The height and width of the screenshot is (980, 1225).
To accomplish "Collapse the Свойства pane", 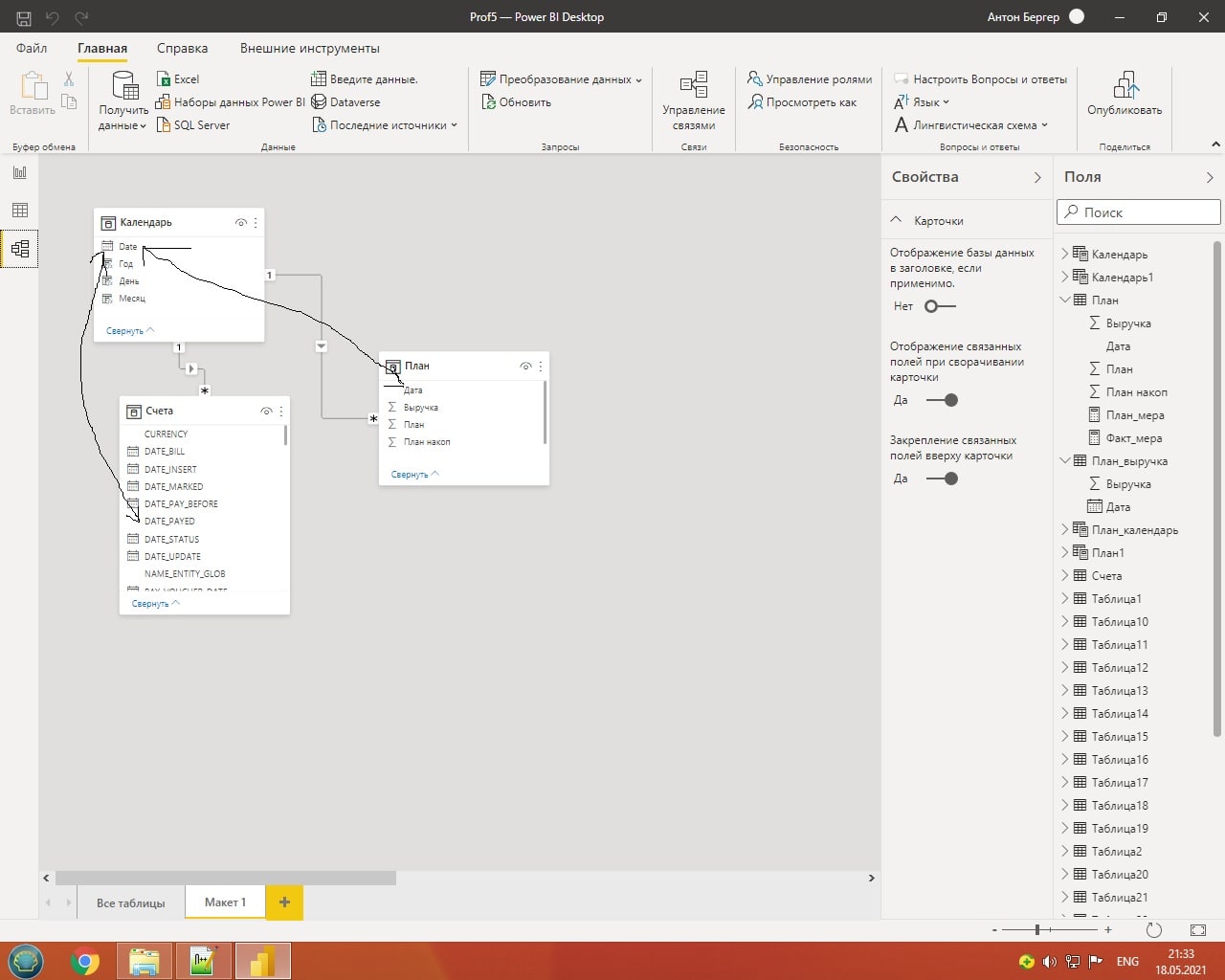I will coord(1037,177).
